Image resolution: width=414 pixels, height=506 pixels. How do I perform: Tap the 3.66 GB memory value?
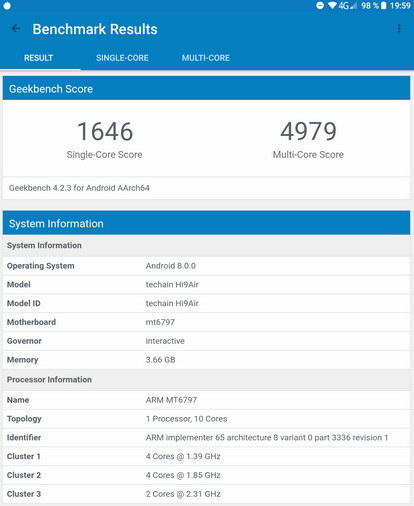point(160,360)
